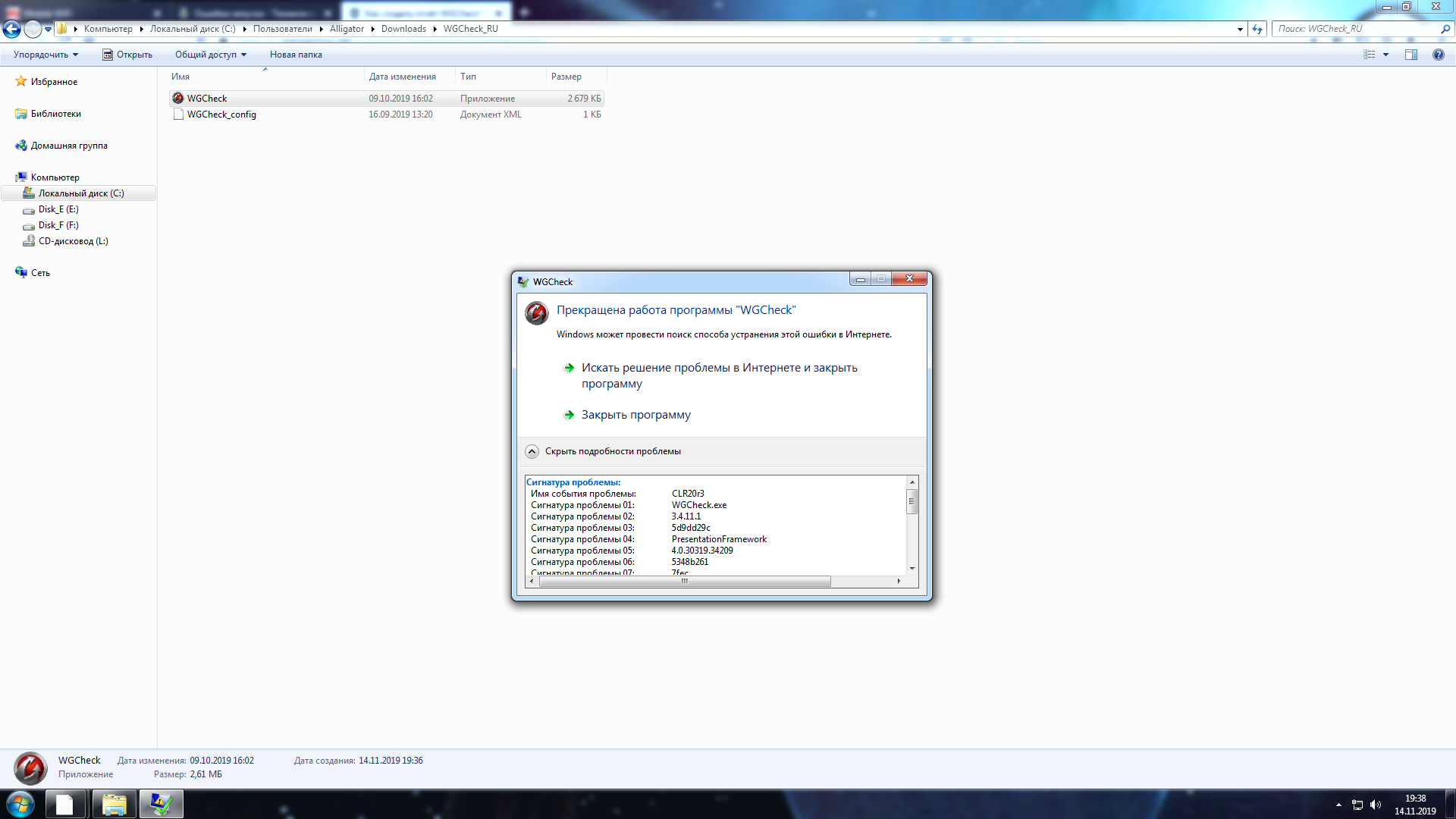The image size is (1456, 819).
Task: Click Пользователи in the address breadcrumb
Action: point(282,29)
